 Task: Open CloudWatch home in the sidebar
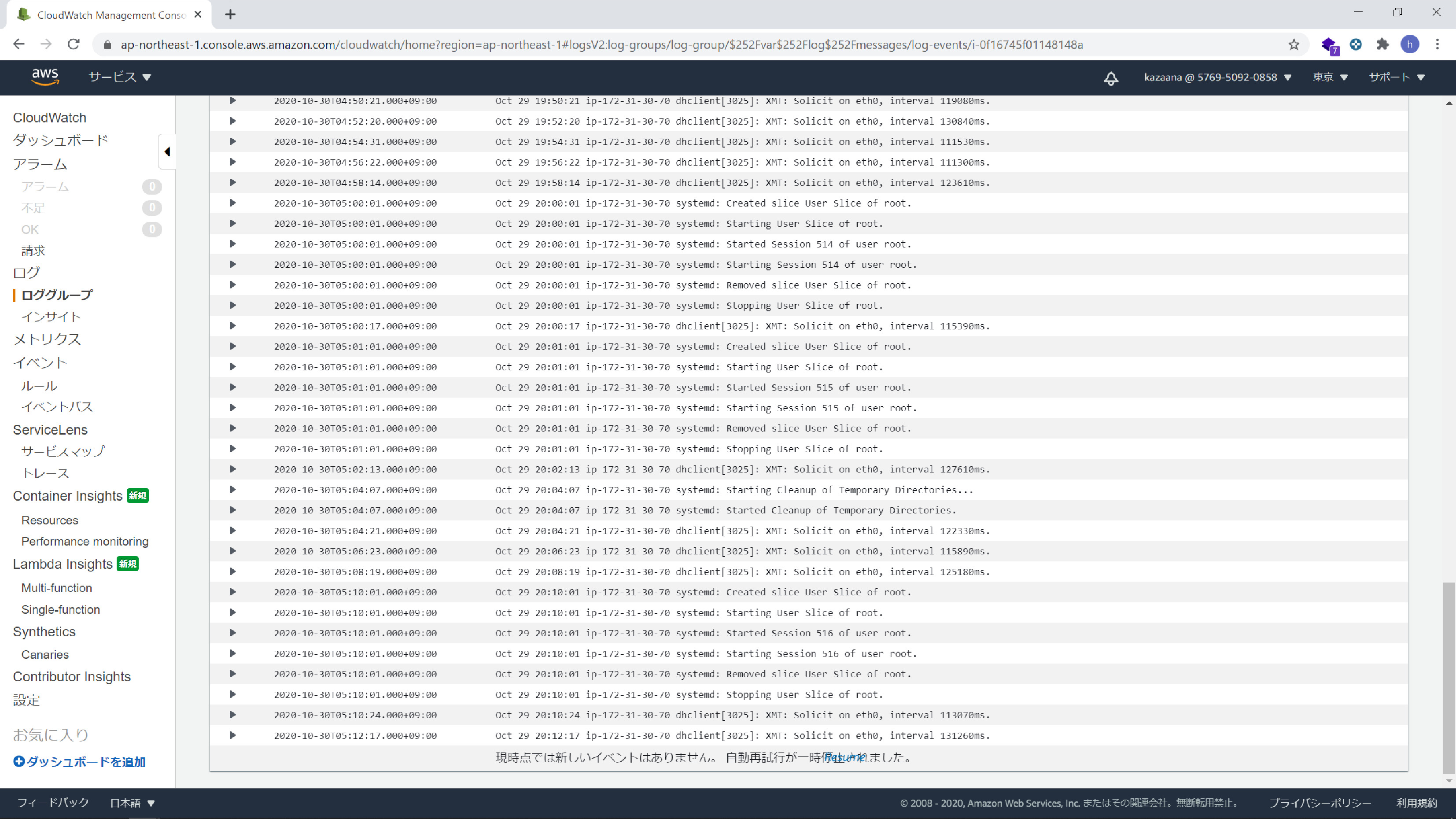(50, 118)
